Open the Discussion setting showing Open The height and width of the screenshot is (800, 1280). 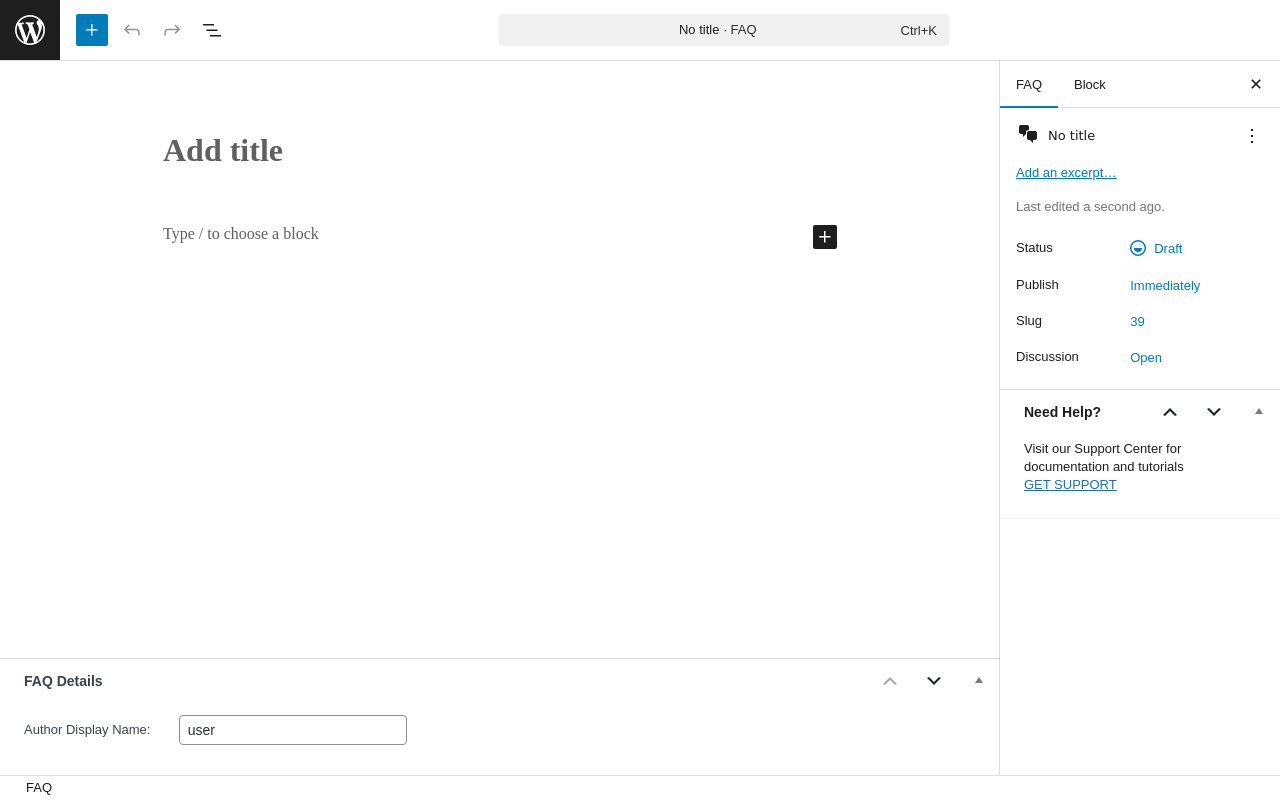[x=1146, y=357]
